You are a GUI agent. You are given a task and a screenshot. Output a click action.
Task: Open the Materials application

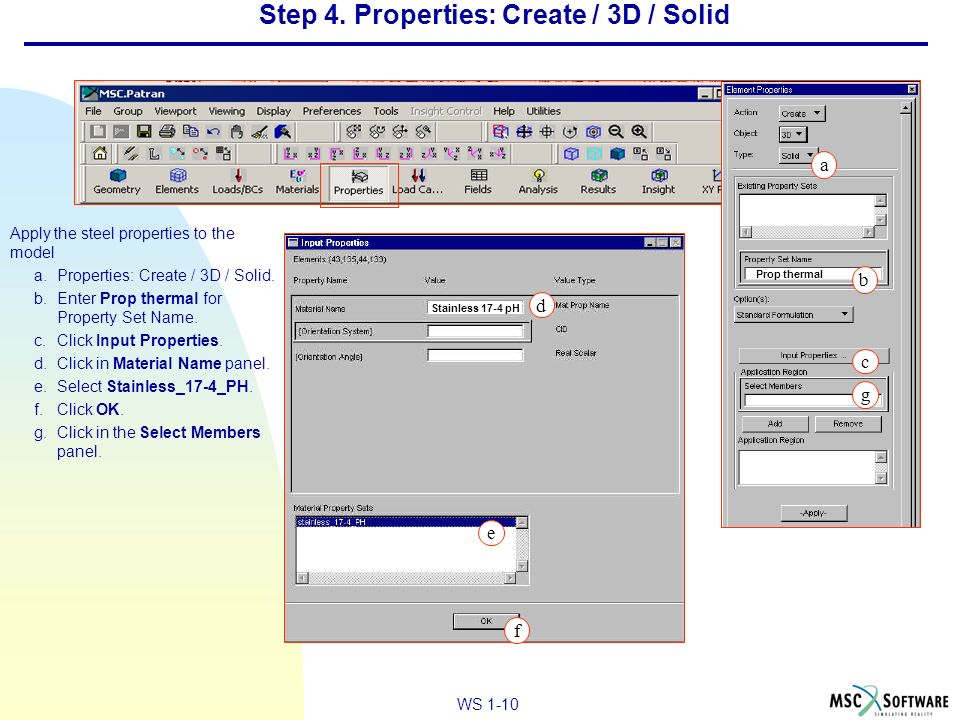point(297,182)
